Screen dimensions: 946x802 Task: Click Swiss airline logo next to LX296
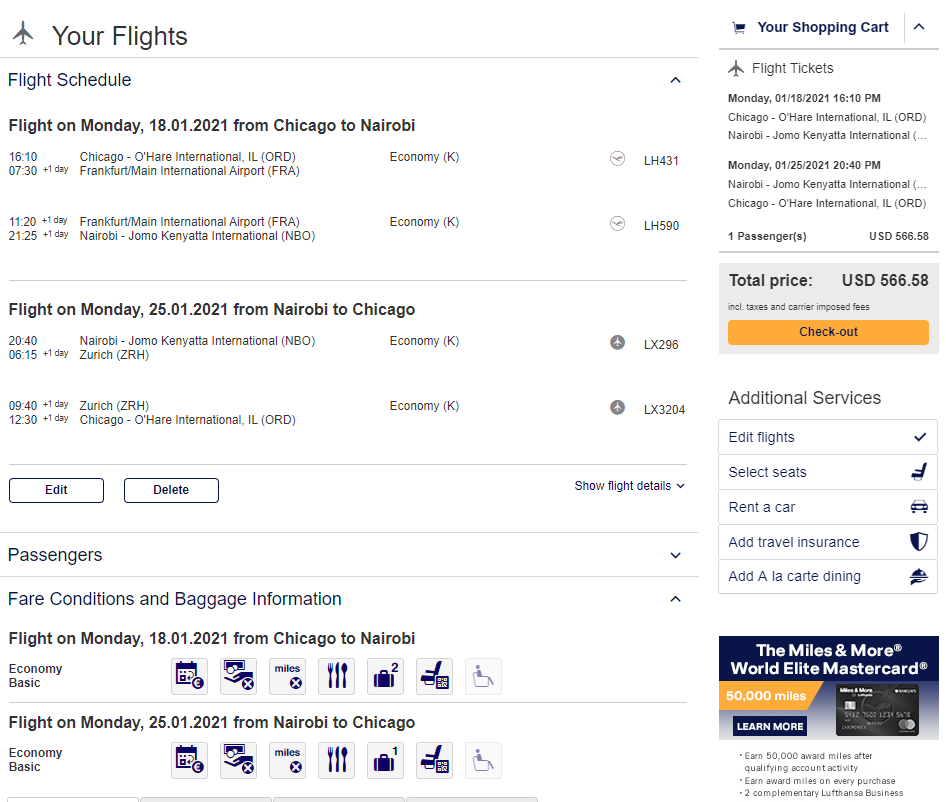[617, 343]
